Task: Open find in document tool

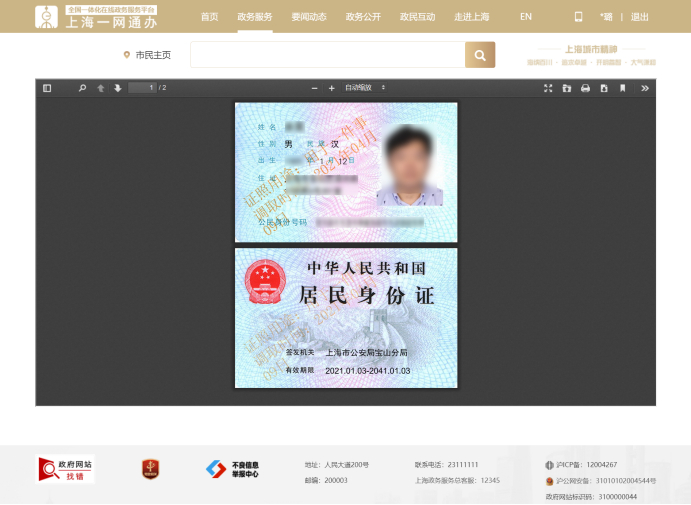Action: 82,88
